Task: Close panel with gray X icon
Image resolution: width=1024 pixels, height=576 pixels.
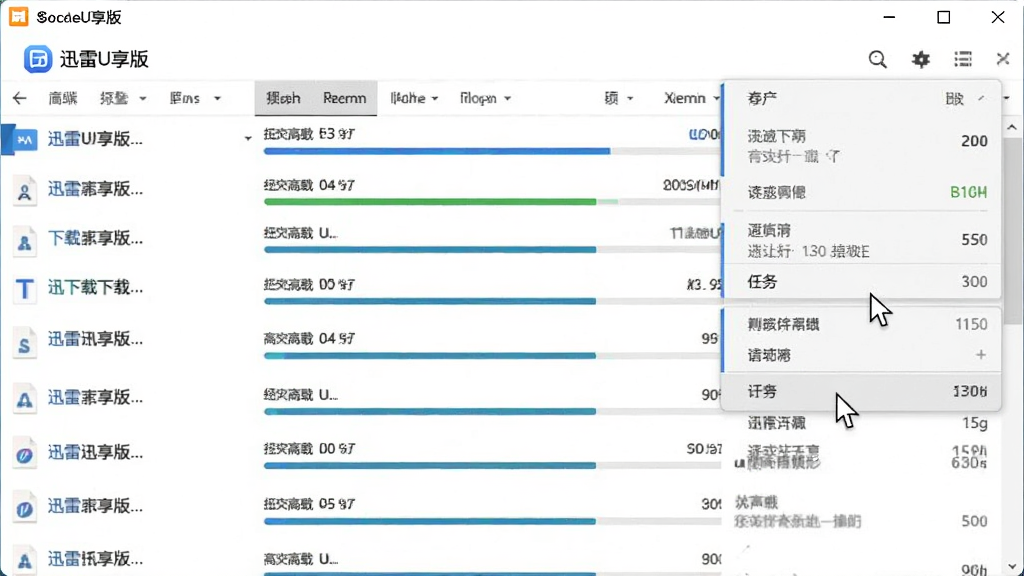Action: [1003, 59]
